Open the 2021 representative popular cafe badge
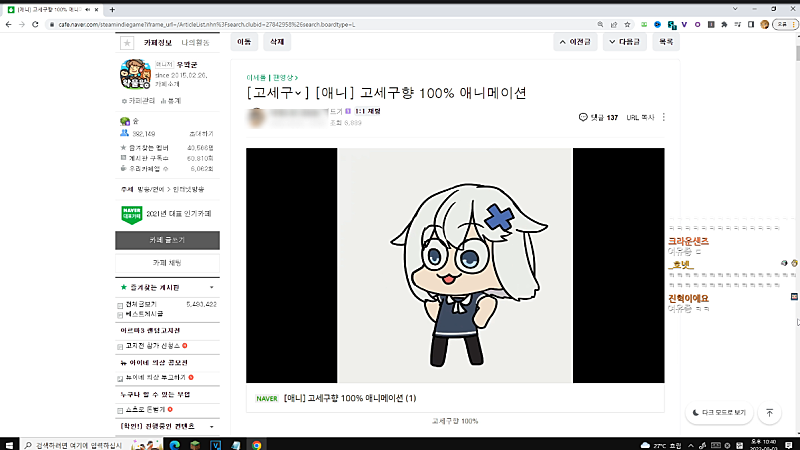Viewport: 800px width, 450px height. (166, 214)
